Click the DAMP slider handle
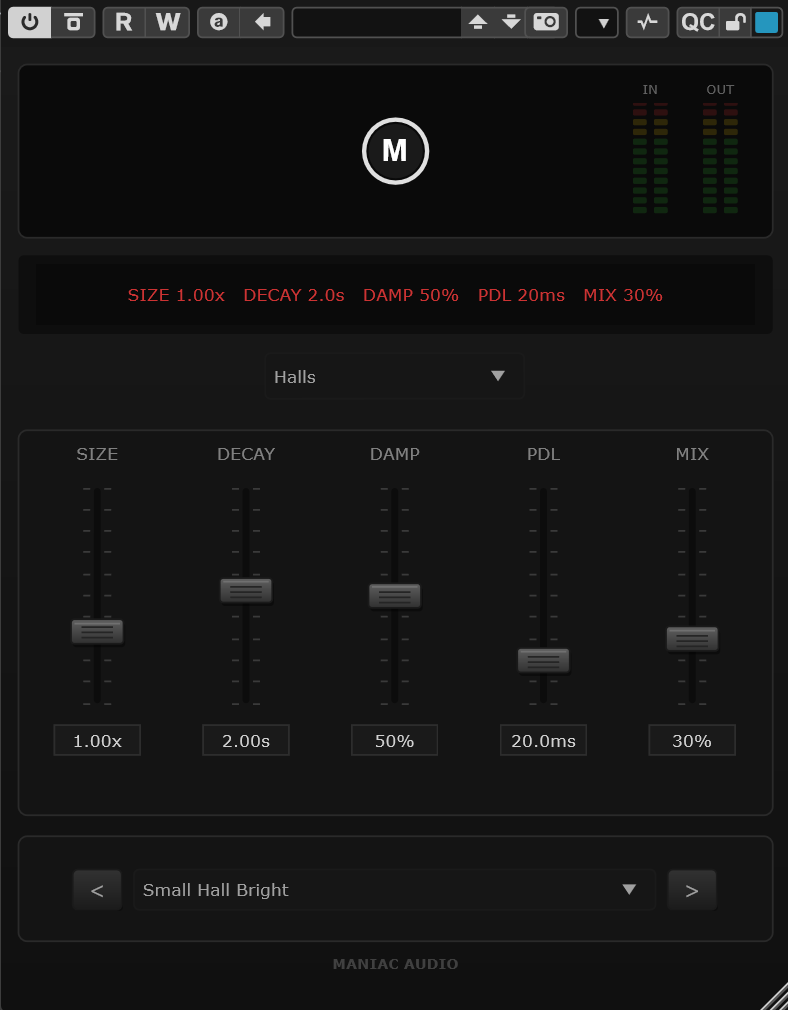The height and width of the screenshot is (1010, 788). pos(395,596)
